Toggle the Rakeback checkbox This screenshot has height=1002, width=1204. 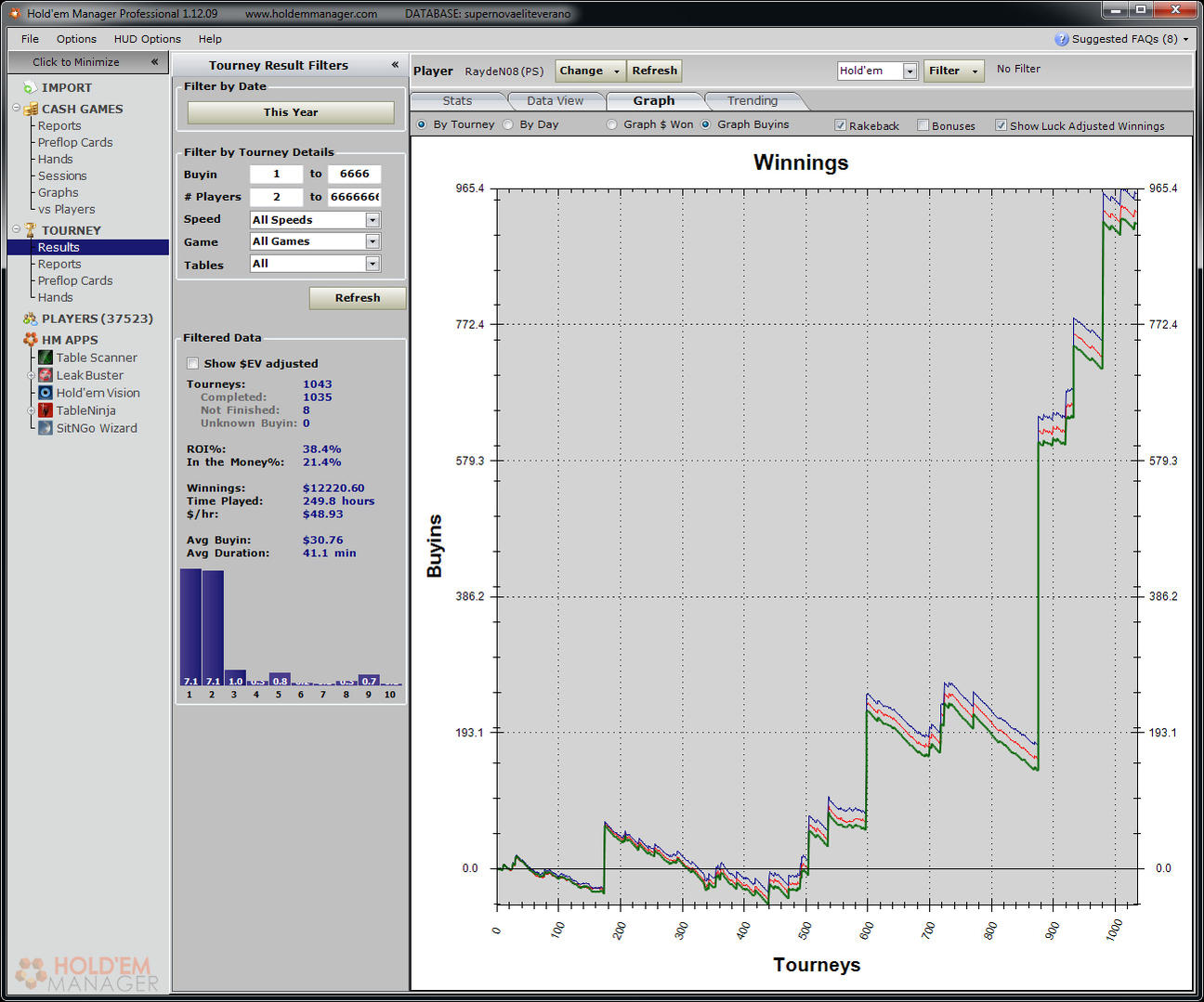pos(840,125)
